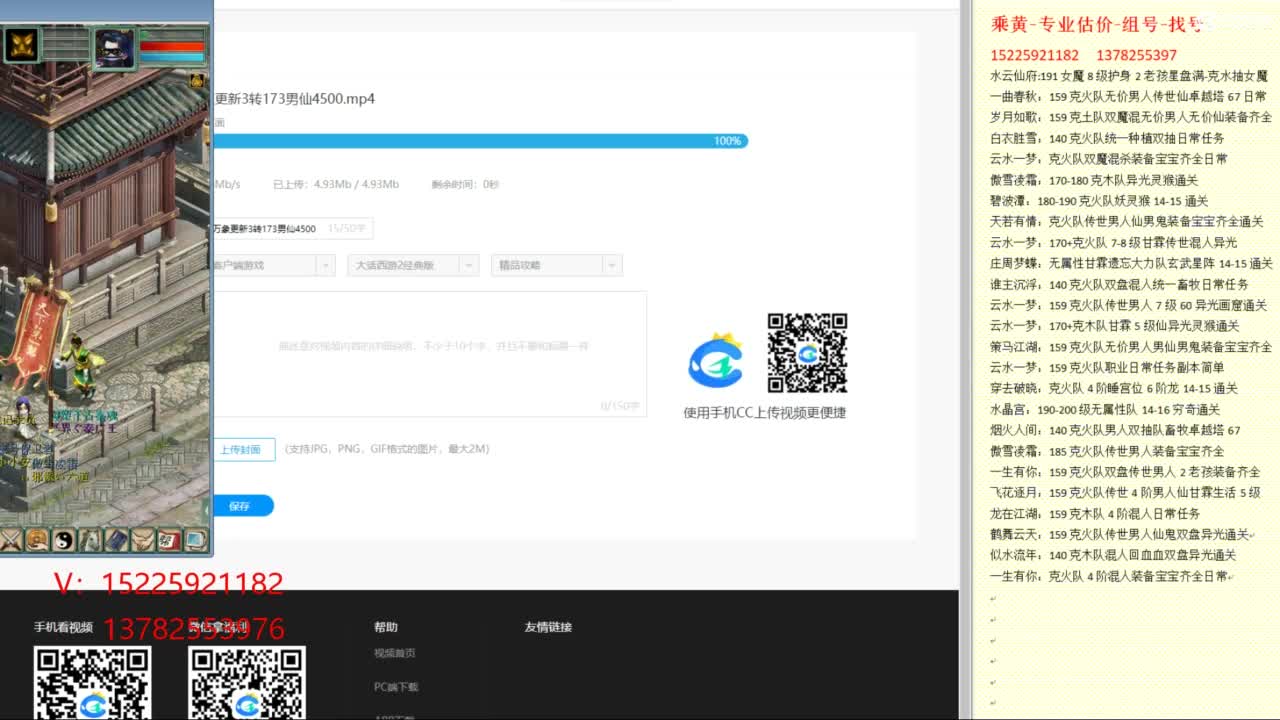The image size is (1280, 720).
Task: Click the 已上传 4.93Mb / 4.93Mb text
Action: pyautogui.click(x=336, y=184)
